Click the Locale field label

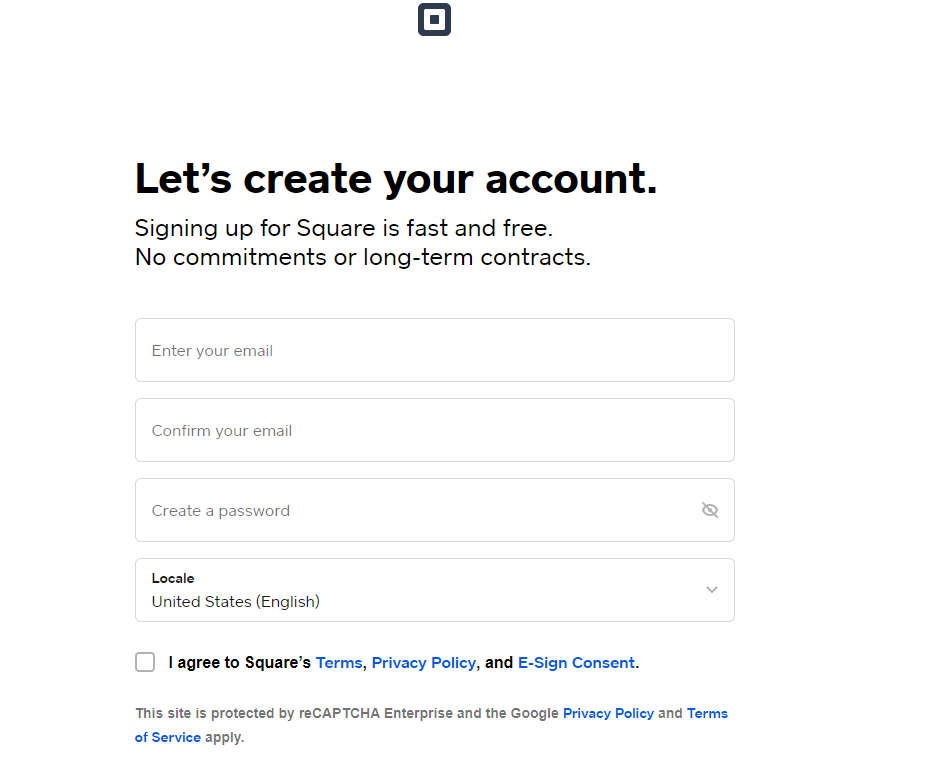(173, 578)
